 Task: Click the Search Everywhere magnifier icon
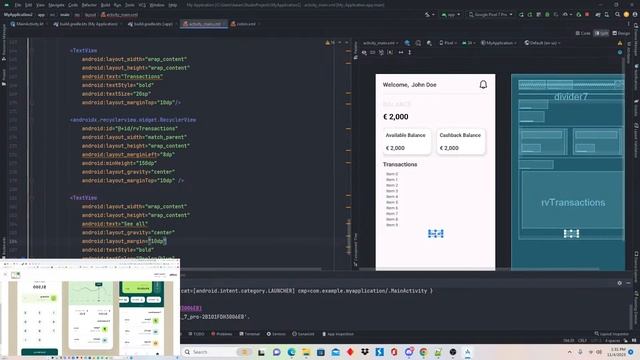point(617,15)
